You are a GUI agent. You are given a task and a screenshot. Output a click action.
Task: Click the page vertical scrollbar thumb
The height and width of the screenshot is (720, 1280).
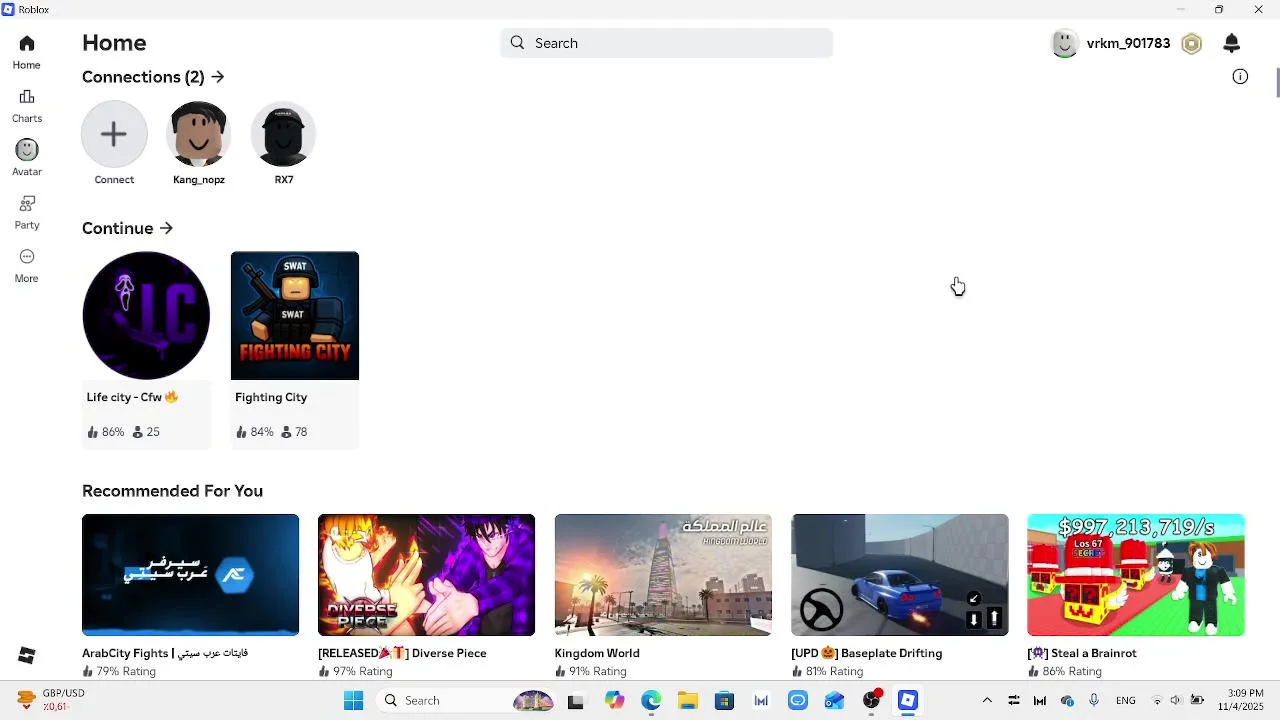pyautogui.click(x=1276, y=84)
